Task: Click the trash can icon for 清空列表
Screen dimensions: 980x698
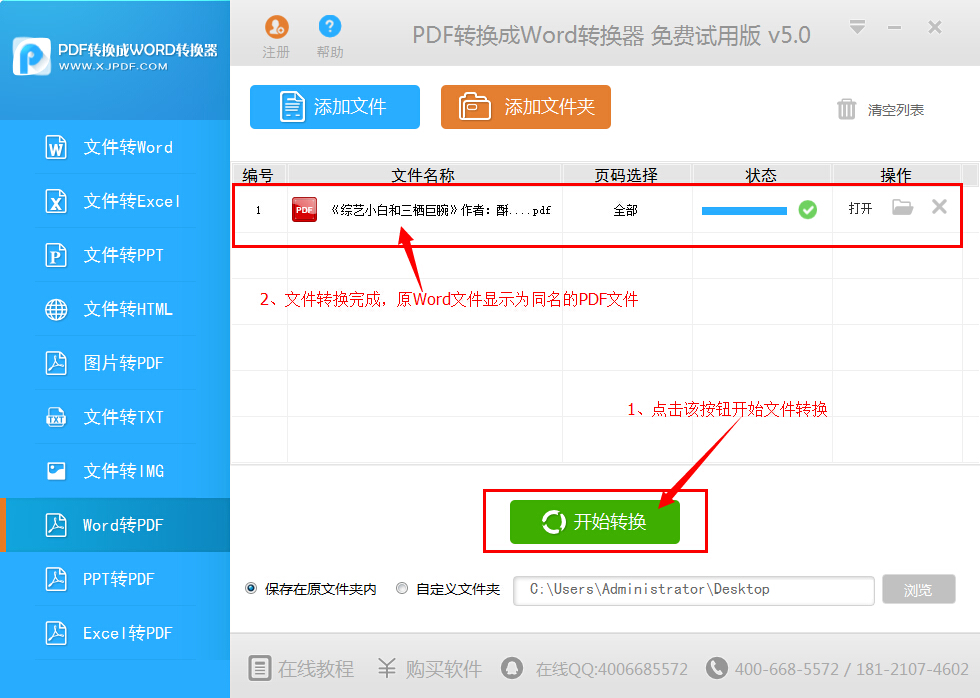Action: pyautogui.click(x=846, y=109)
